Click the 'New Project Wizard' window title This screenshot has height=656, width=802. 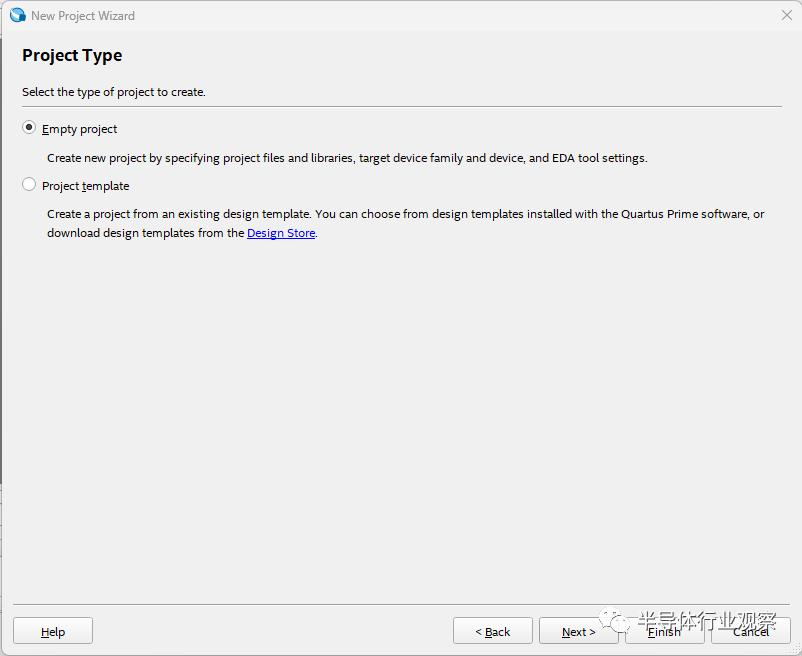click(x=83, y=16)
